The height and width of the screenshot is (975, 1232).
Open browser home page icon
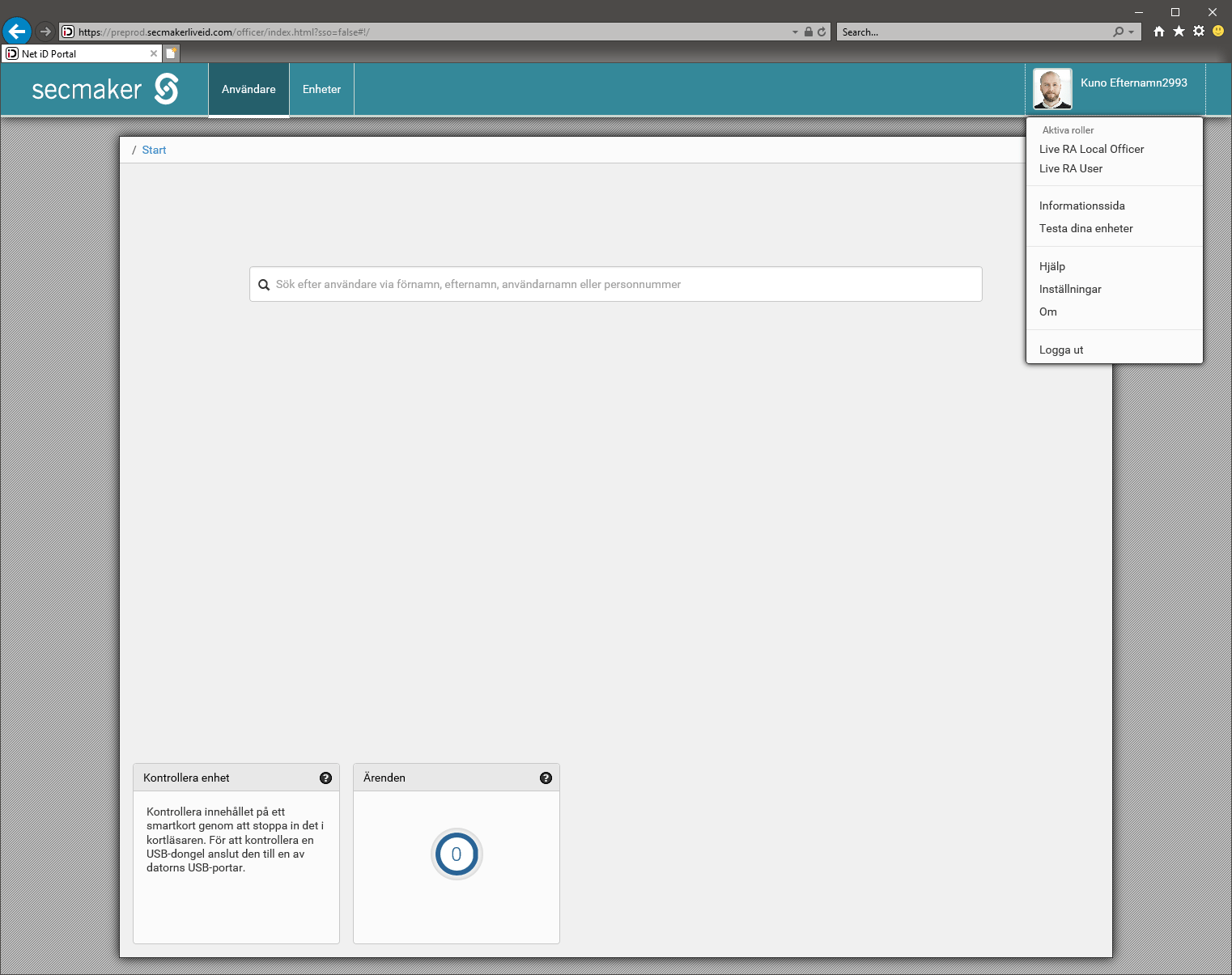point(1159,32)
